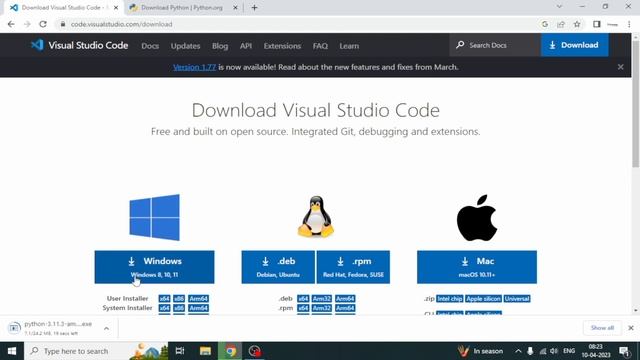
Task: Expand python download options chevron
Action: click(106, 328)
